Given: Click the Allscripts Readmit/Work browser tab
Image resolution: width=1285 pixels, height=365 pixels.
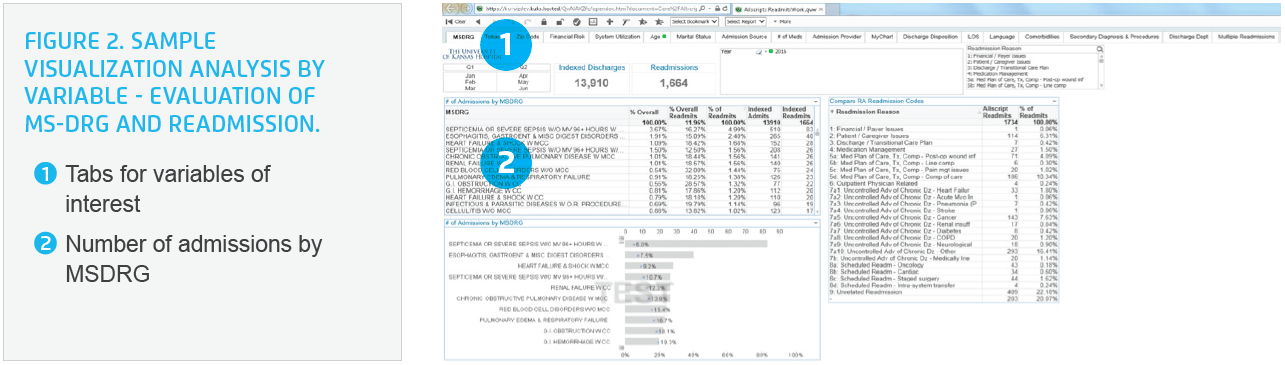Looking at the screenshot, I should coord(778,8).
